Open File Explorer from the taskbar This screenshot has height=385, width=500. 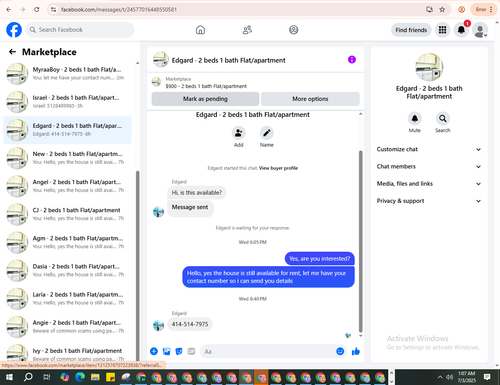click(95, 377)
